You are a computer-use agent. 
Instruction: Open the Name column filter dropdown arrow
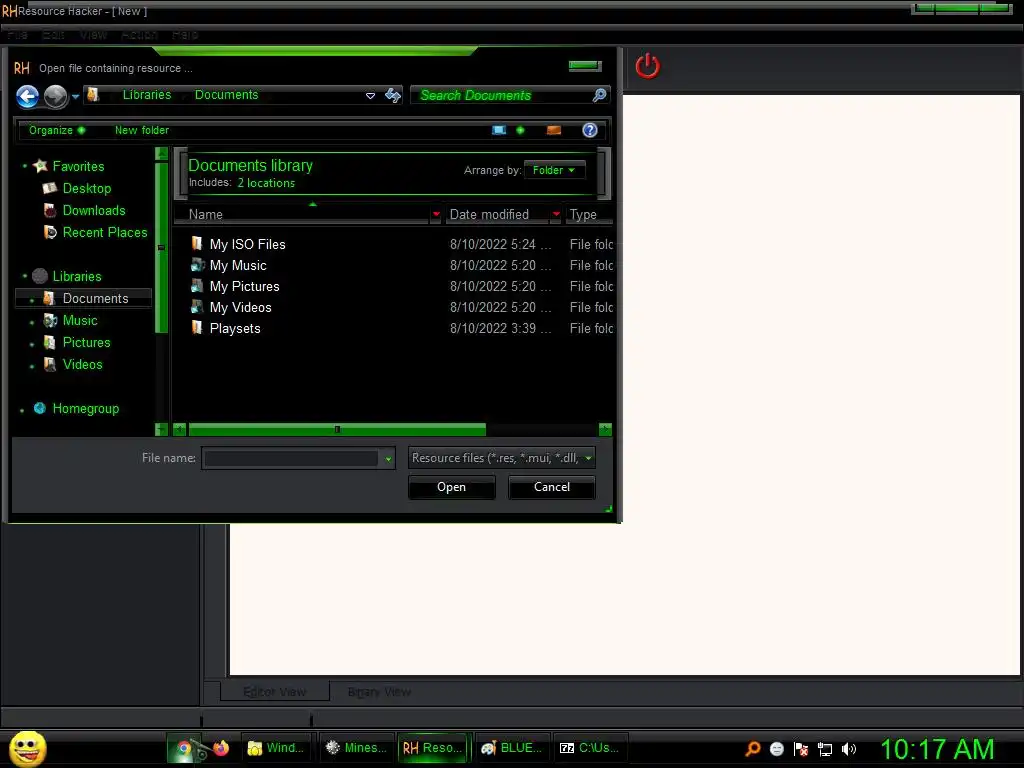(x=436, y=214)
